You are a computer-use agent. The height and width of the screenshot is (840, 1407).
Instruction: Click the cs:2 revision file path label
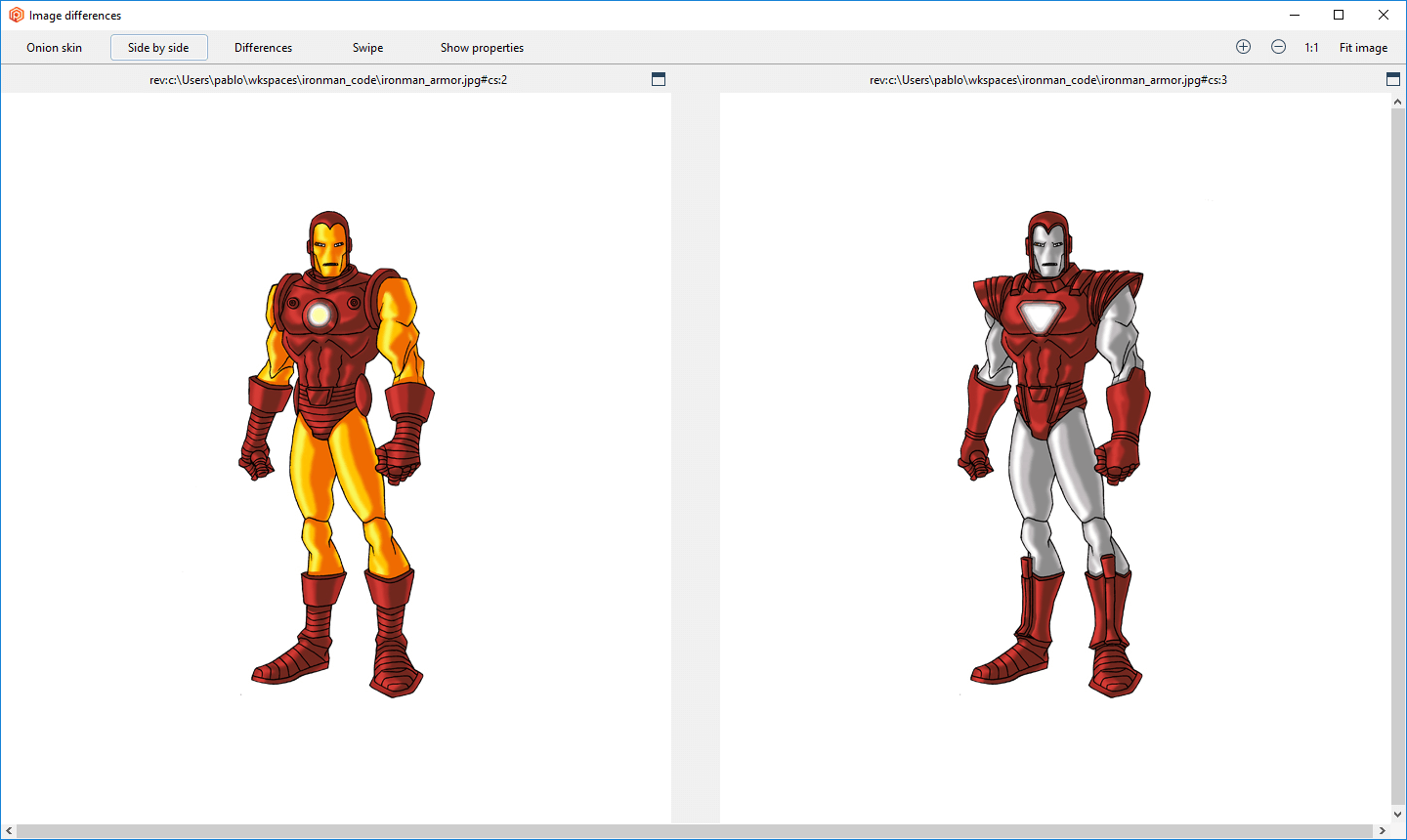coord(328,80)
